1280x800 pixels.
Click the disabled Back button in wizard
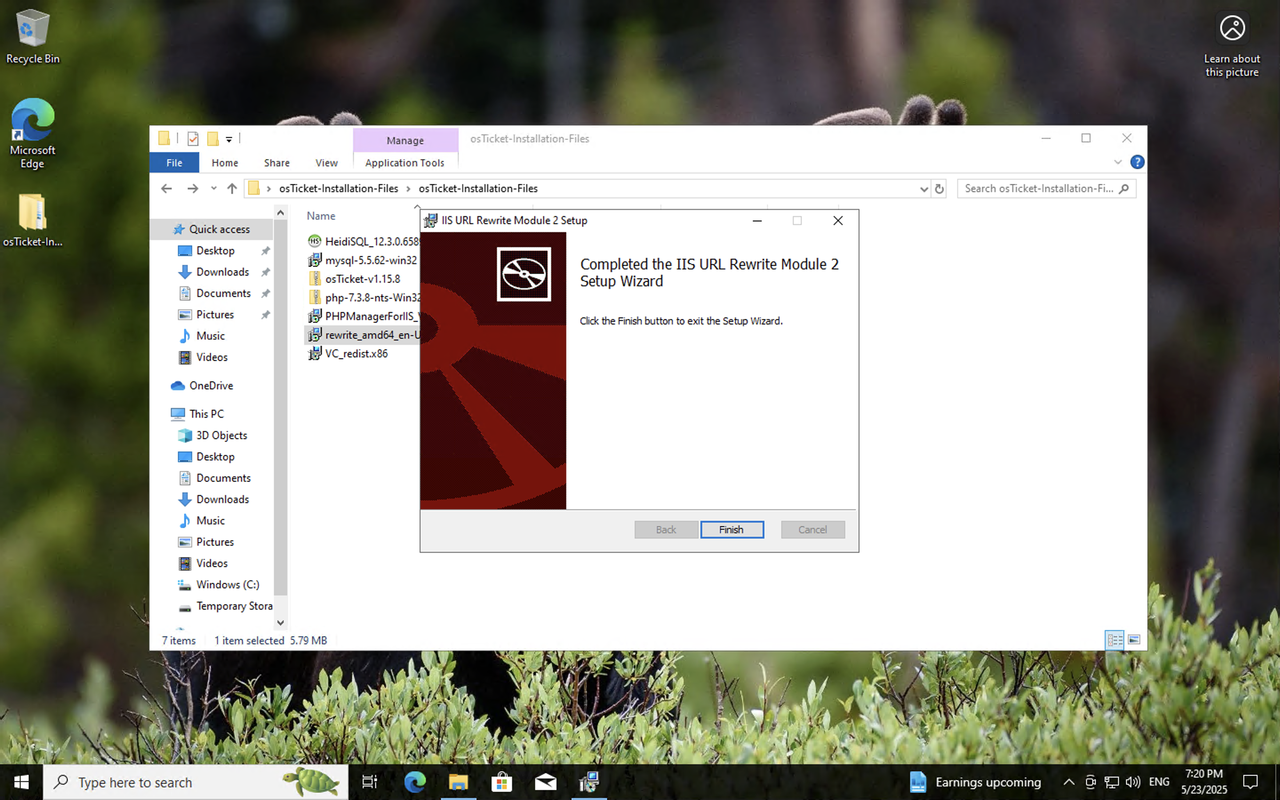(666, 530)
